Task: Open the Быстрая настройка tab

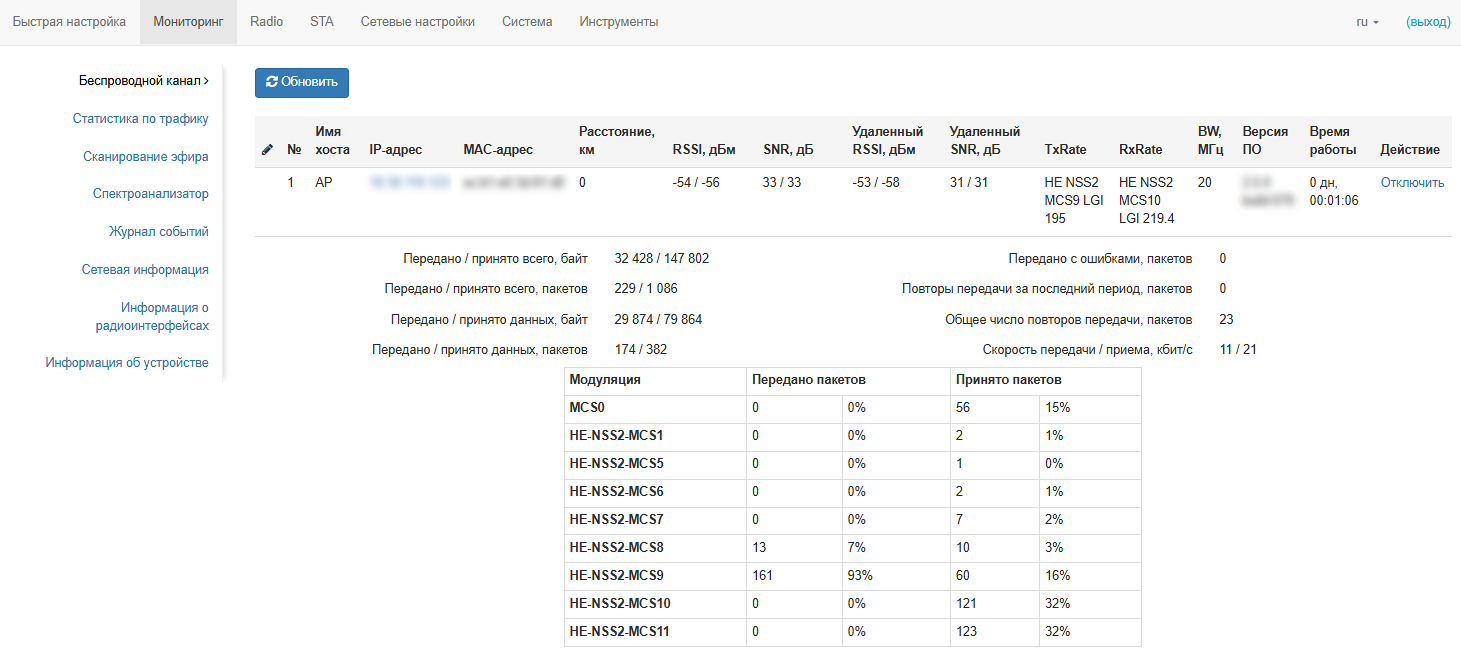Action: (x=69, y=22)
